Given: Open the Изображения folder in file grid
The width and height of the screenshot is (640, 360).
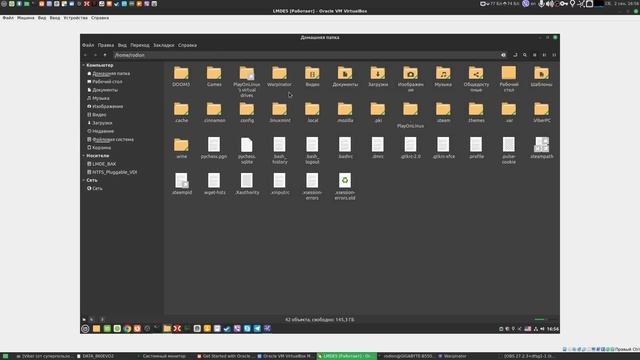Looking at the screenshot, I should tap(411, 79).
